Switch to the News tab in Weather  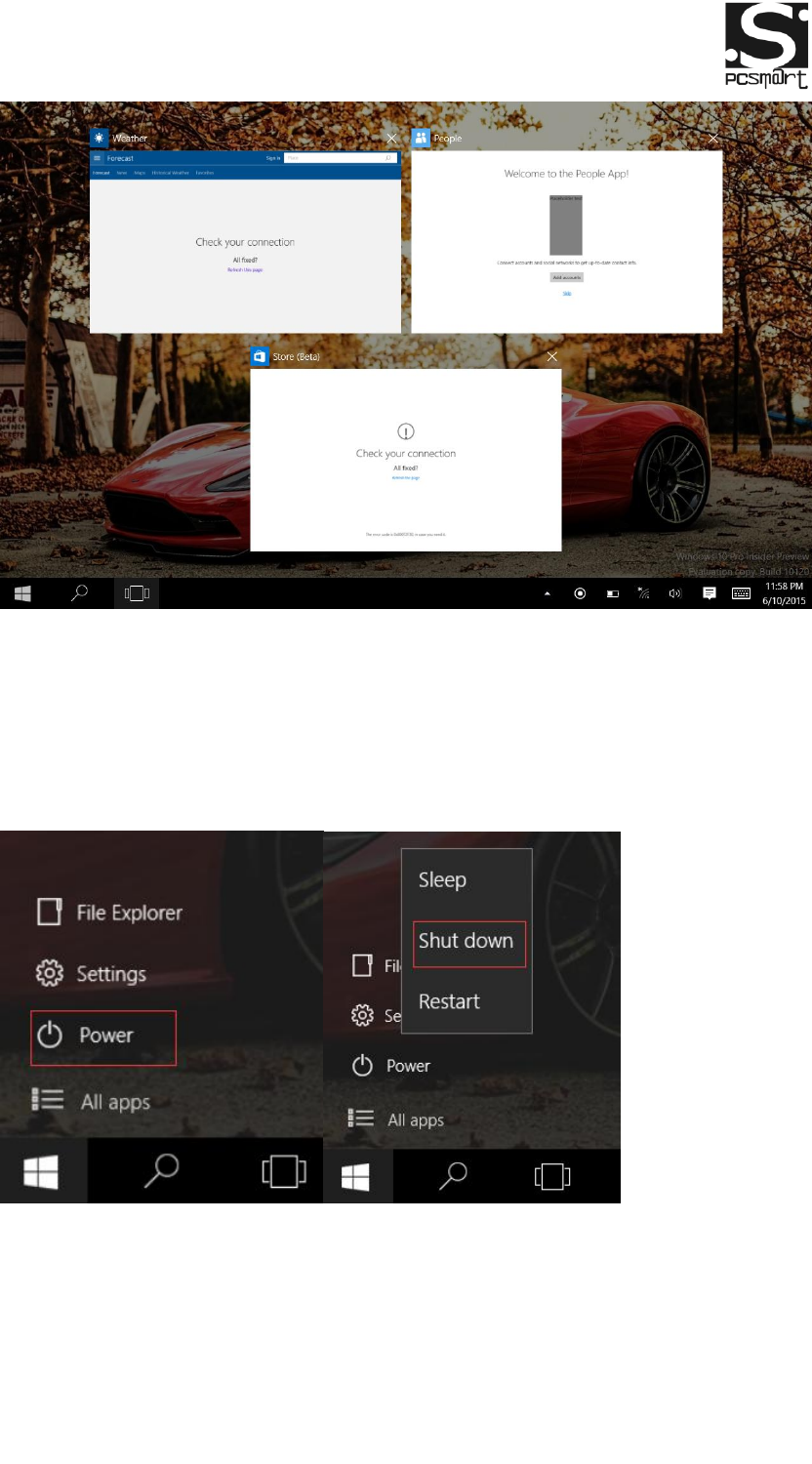point(122,173)
